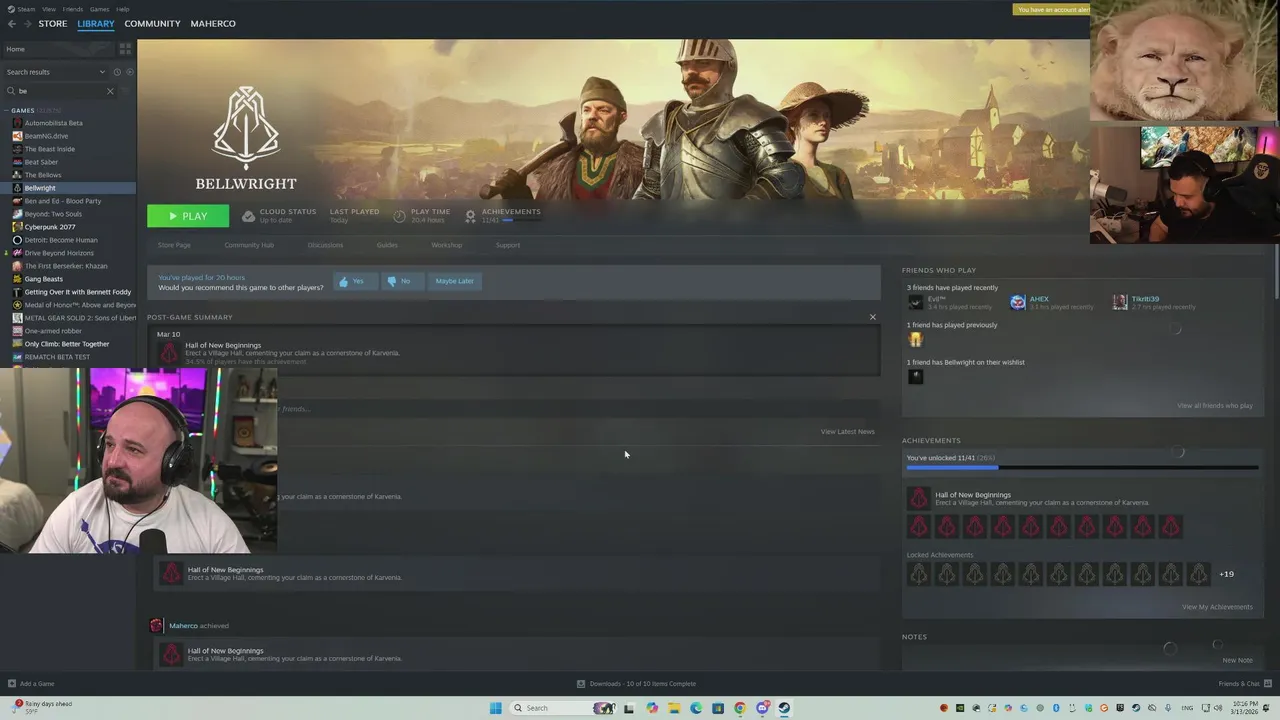Open friend Evil's avatar in friends who play
1280x720 pixels.
pos(915,302)
